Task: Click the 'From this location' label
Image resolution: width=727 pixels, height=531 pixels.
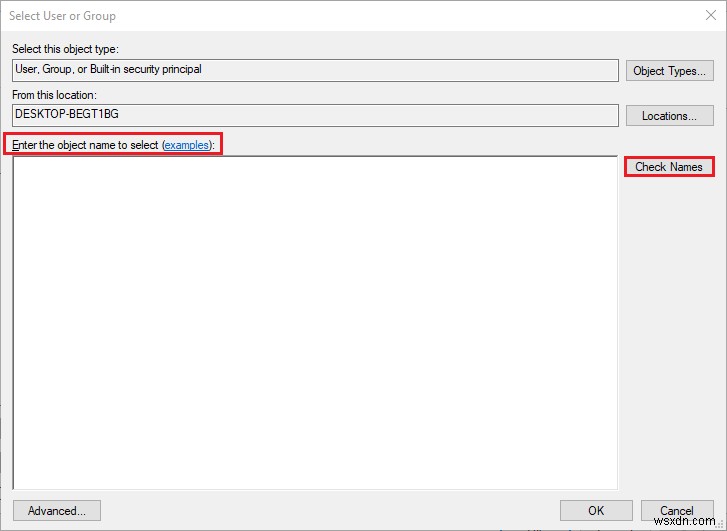Action: click(54, 95)
